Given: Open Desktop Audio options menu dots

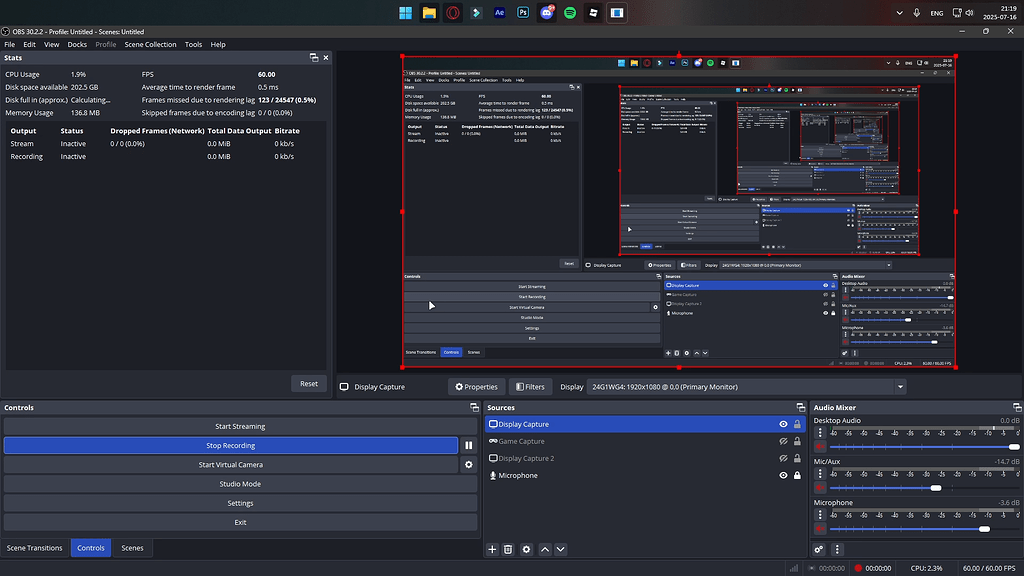Looking at the screenshot, I should click(x=820, y=433).
